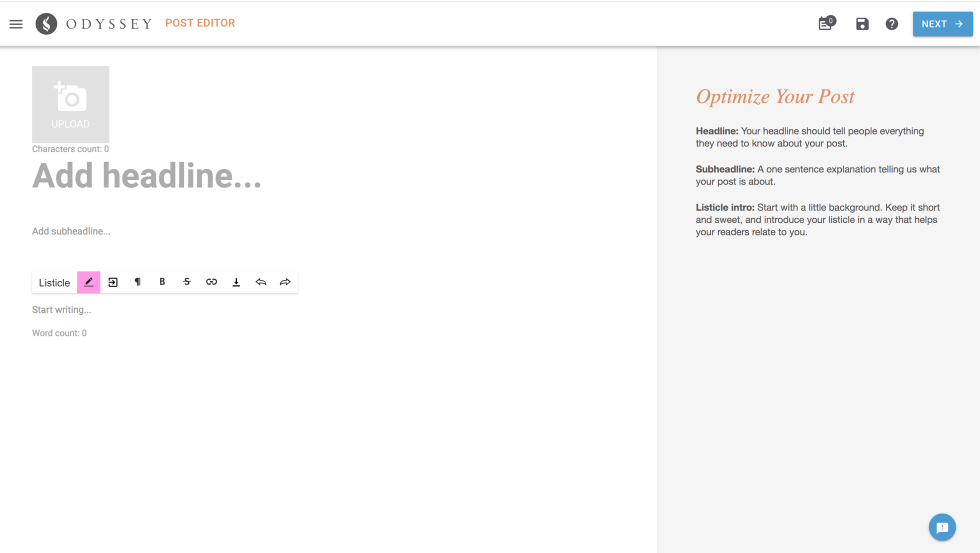The image size is (980, 553).
Task: Click the NEXT button
Action: pos(942,24)
